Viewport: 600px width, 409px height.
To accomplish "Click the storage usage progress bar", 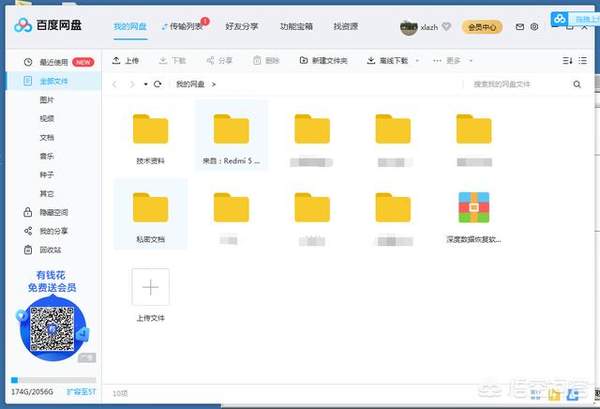I will tap(54, 380).
